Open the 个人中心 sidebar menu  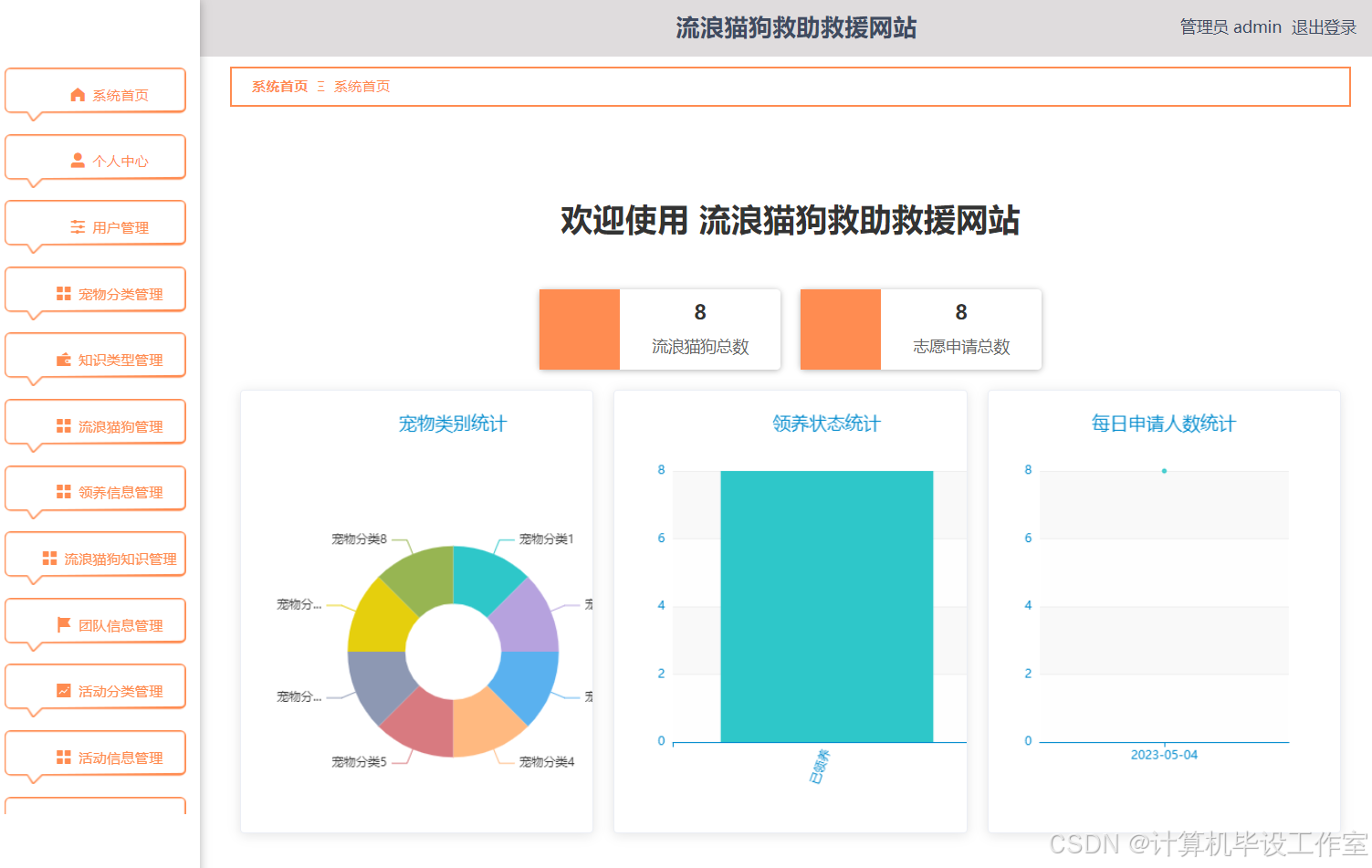pos(95,158)
